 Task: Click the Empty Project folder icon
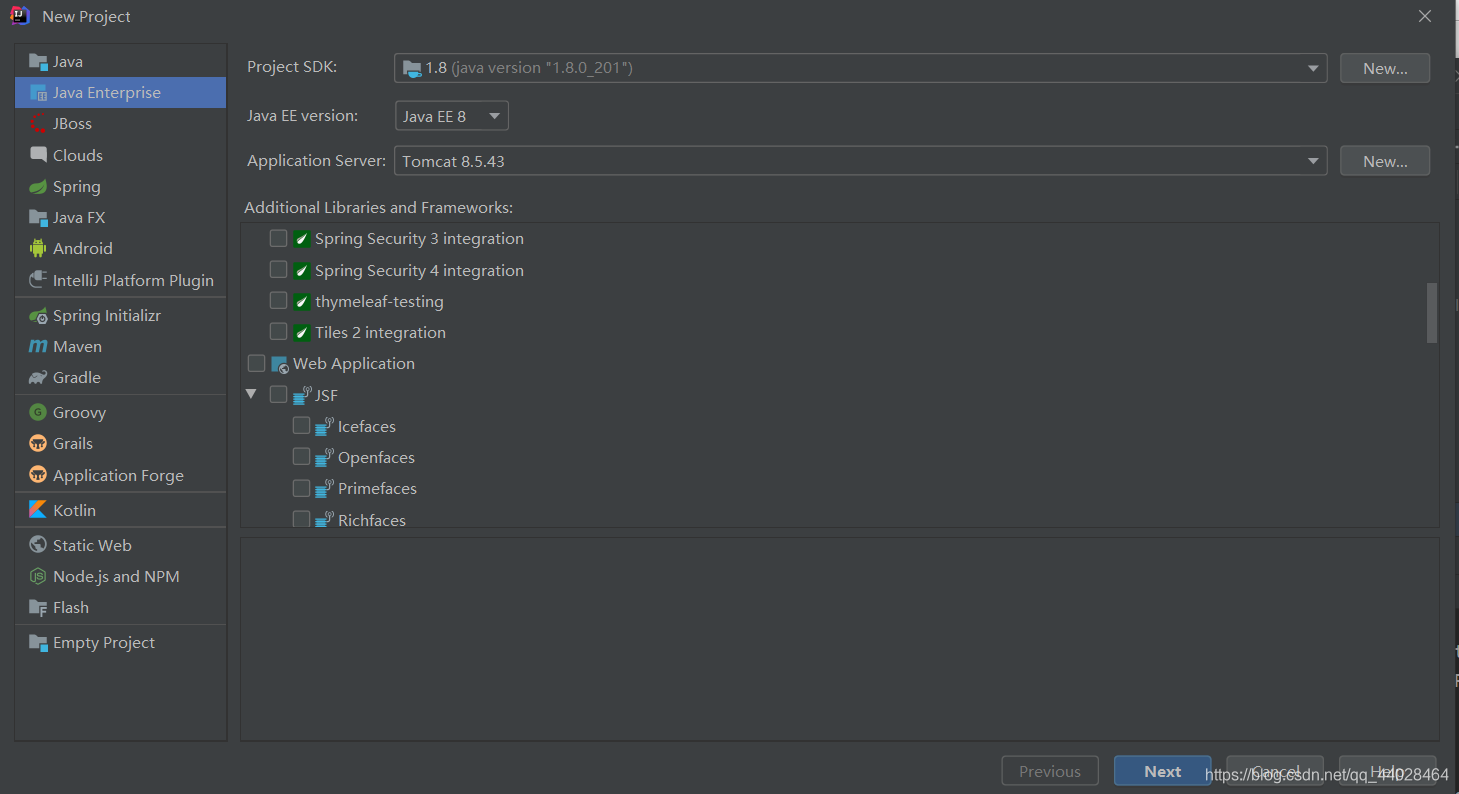(x=38, y=643)
